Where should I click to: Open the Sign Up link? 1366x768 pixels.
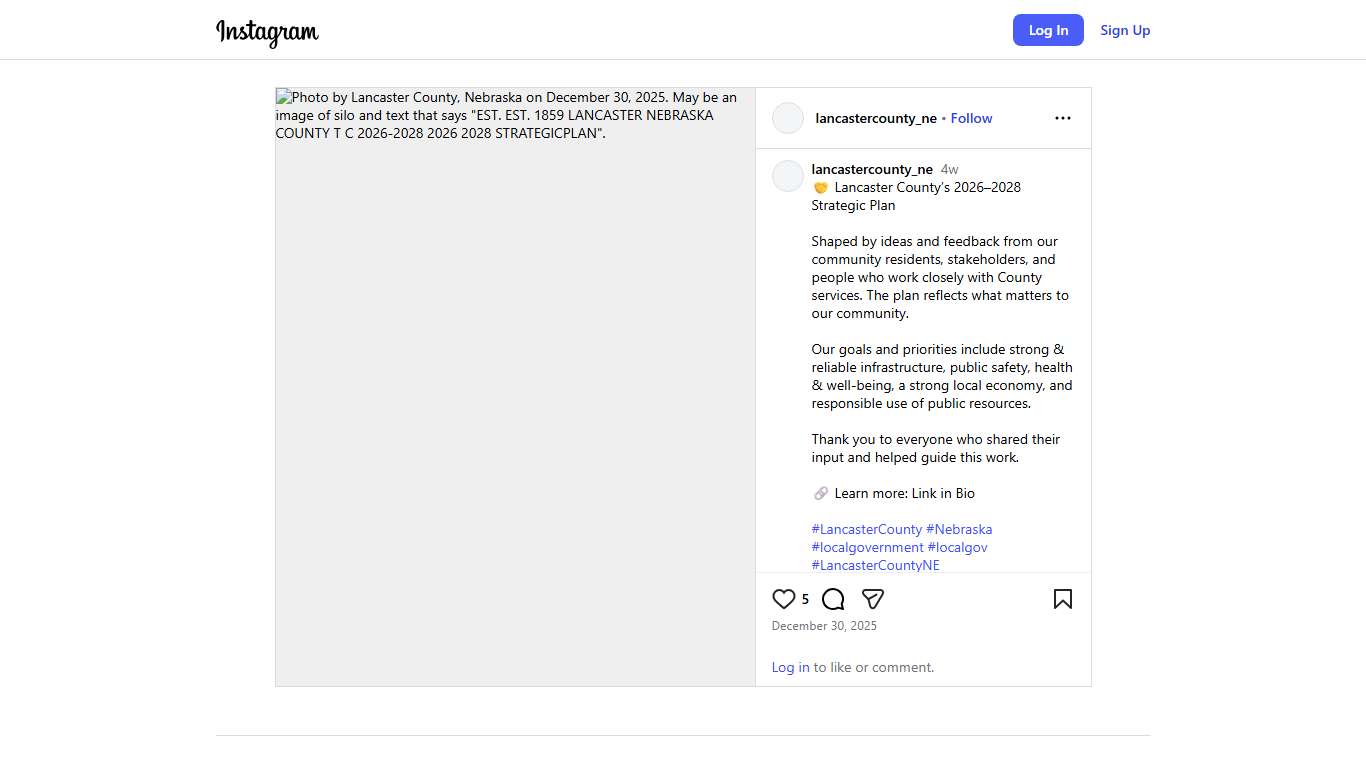pos(1125,30)
